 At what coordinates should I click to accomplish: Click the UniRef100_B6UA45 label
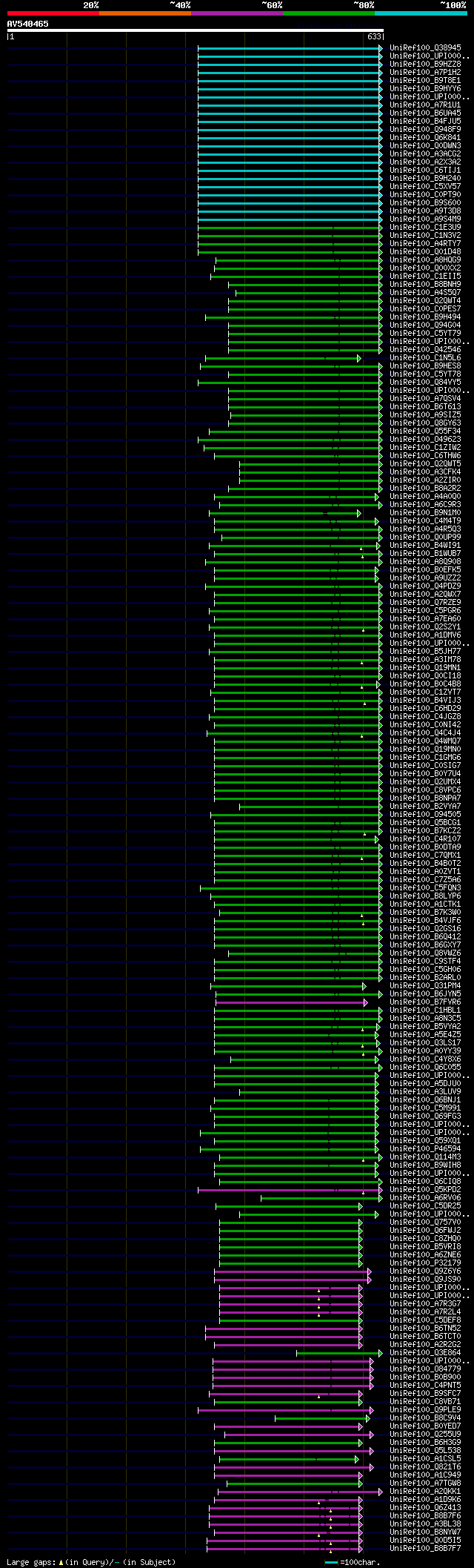[x=425, y=113]
